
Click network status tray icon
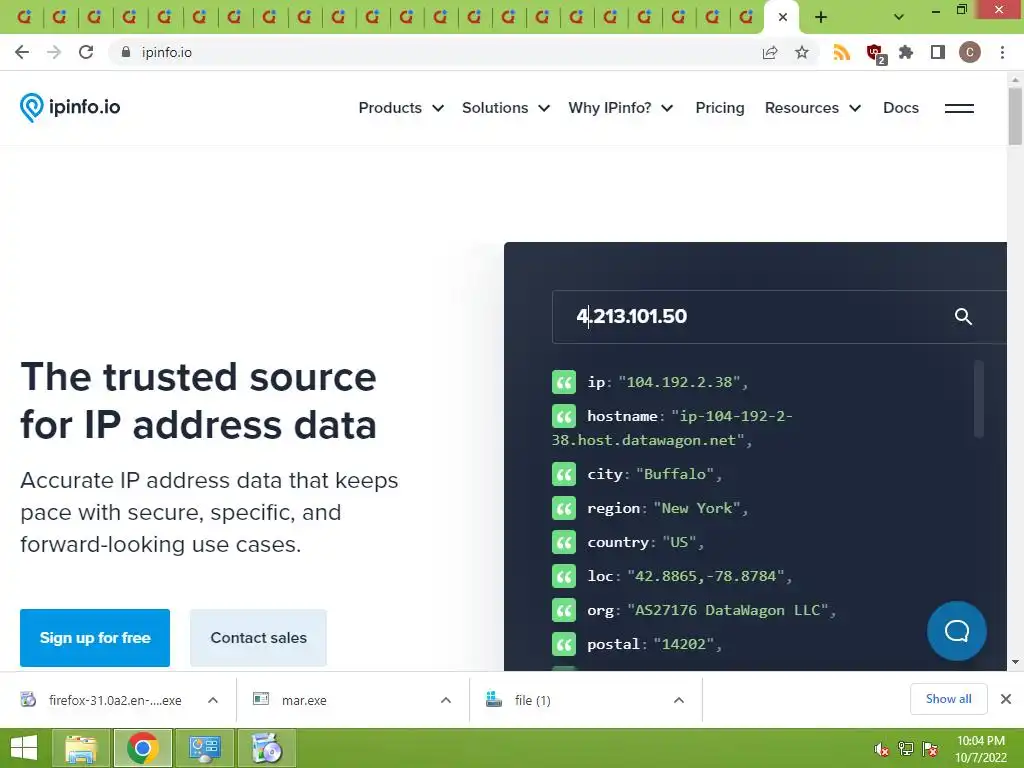coord(906,749)
